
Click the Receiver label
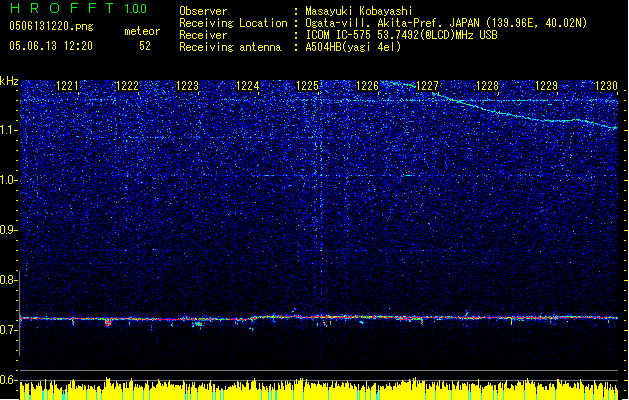click(x=203, y=35)
